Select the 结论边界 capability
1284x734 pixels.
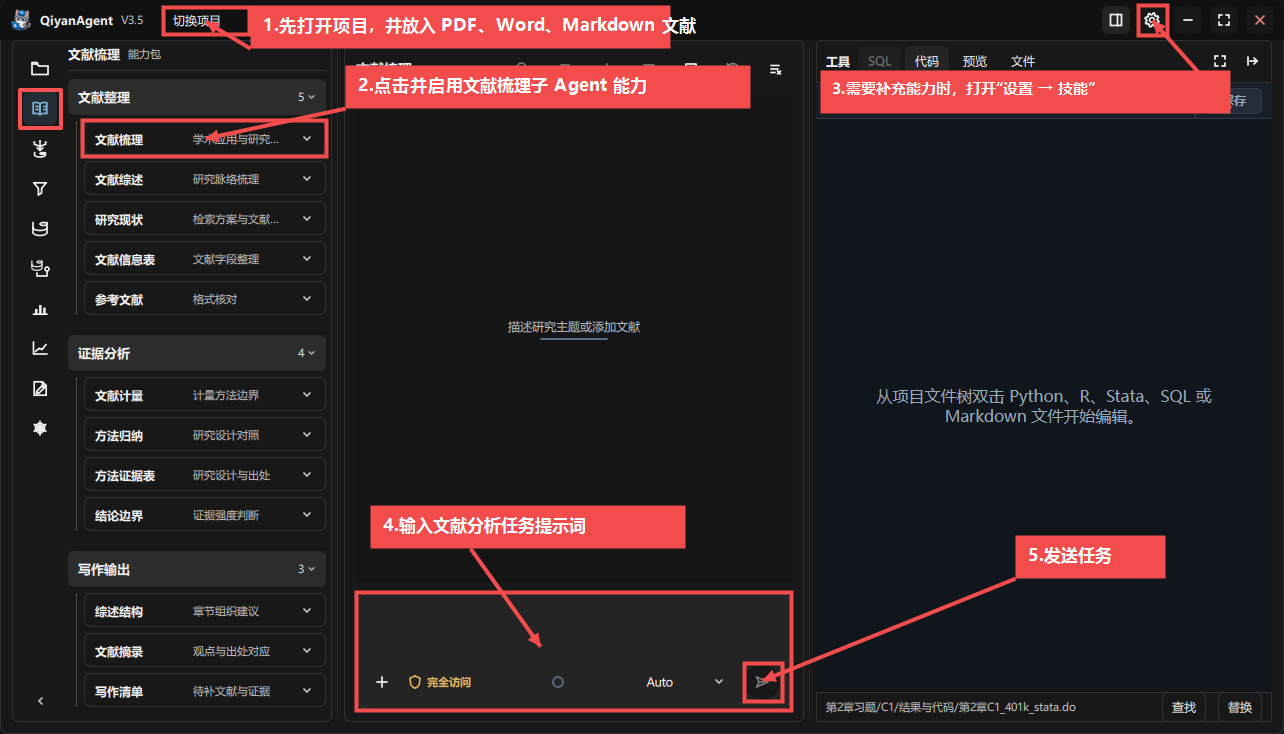coord(204,515)
